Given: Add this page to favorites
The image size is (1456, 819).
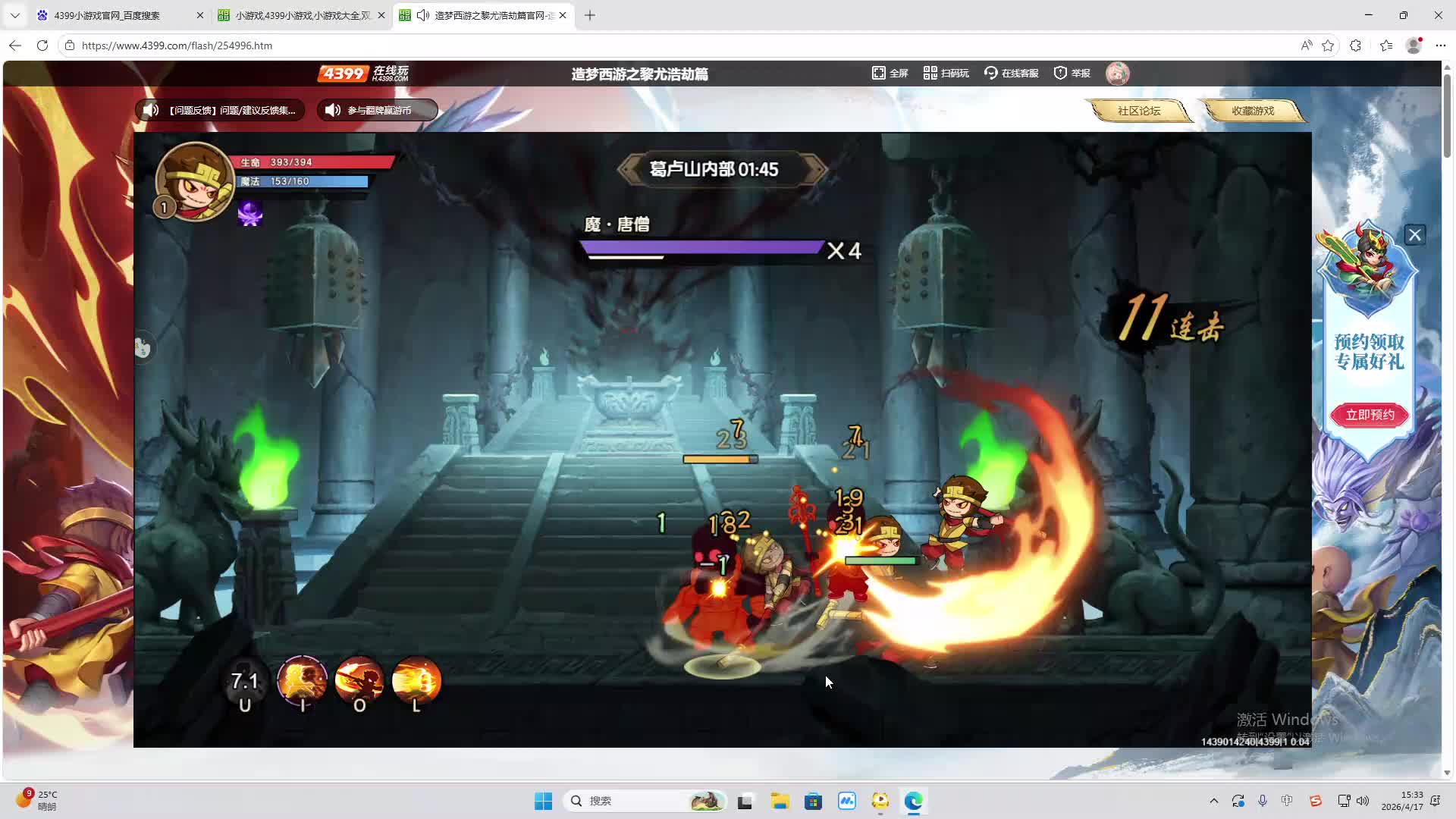Looking at the screenshot, I should pos(1328,45).
